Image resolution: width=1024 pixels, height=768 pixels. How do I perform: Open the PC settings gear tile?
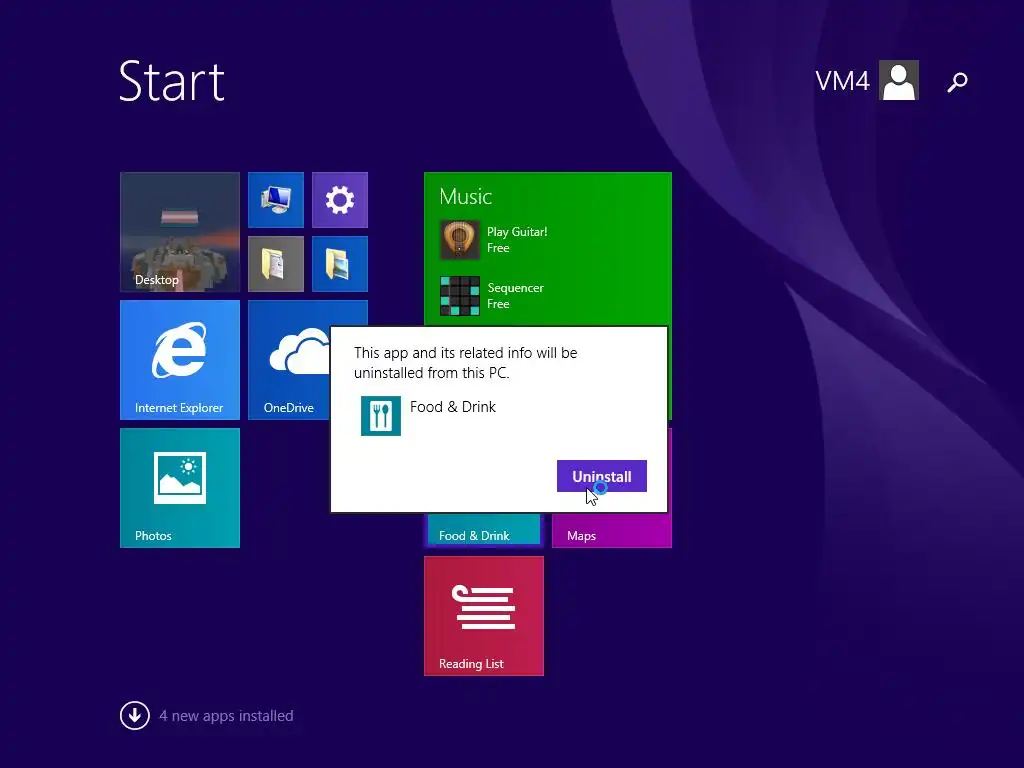click(340, 200)
